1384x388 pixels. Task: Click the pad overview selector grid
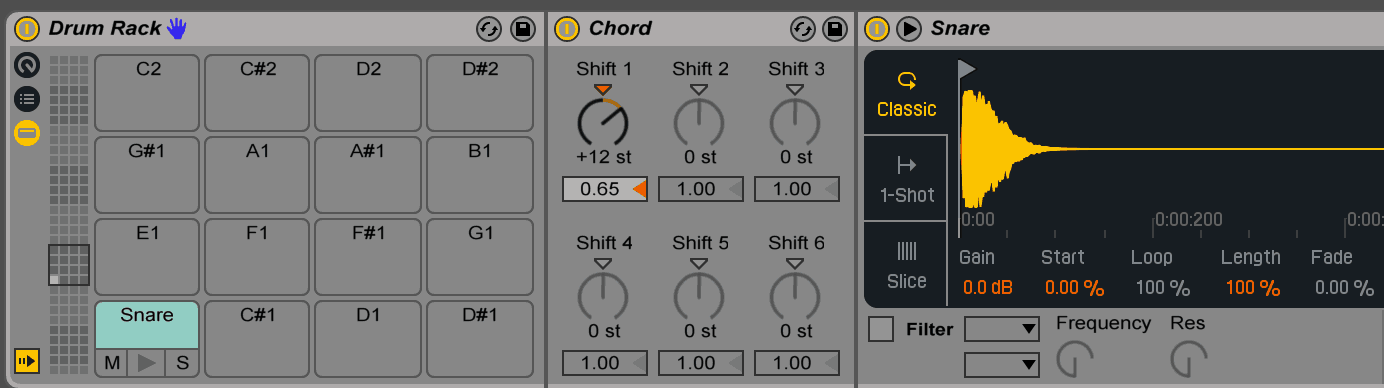click(69, 265)
